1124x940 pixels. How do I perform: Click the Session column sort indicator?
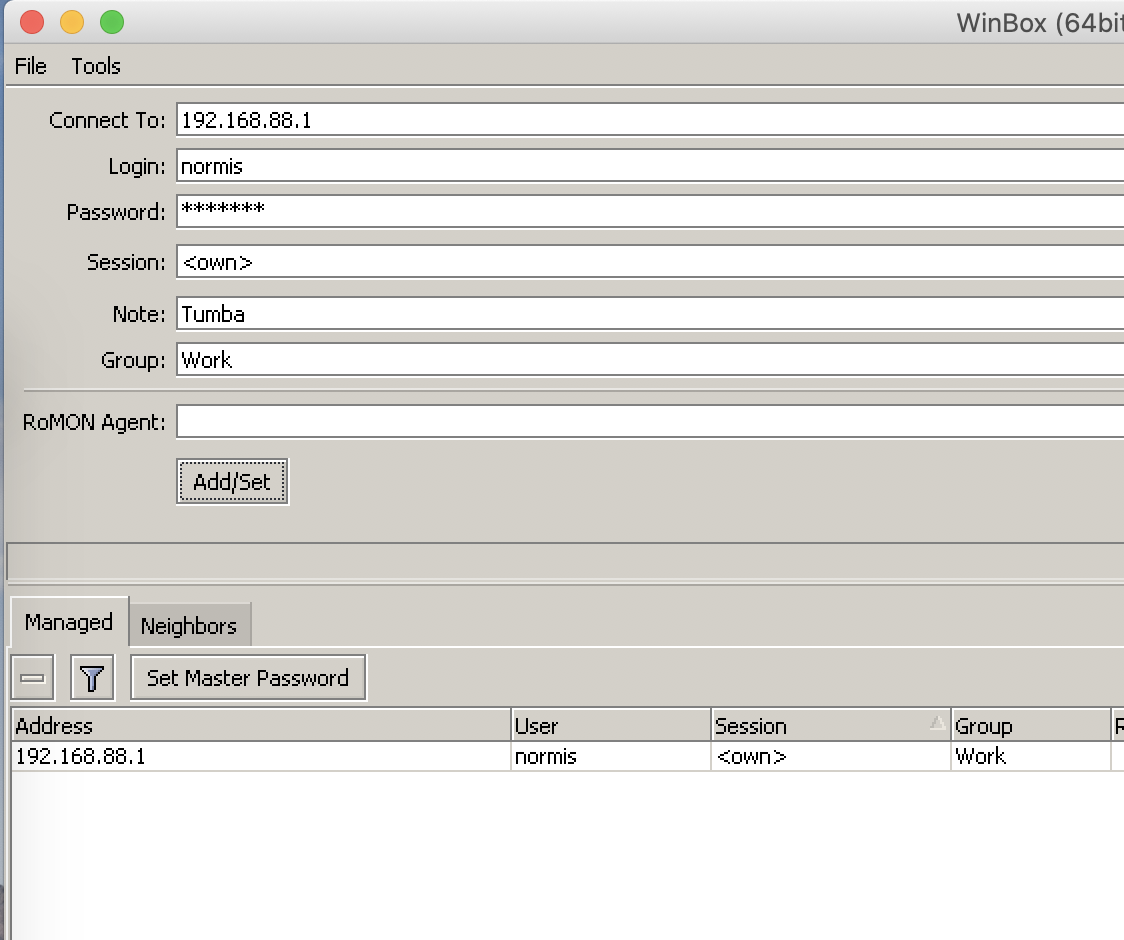coord(938,724)
